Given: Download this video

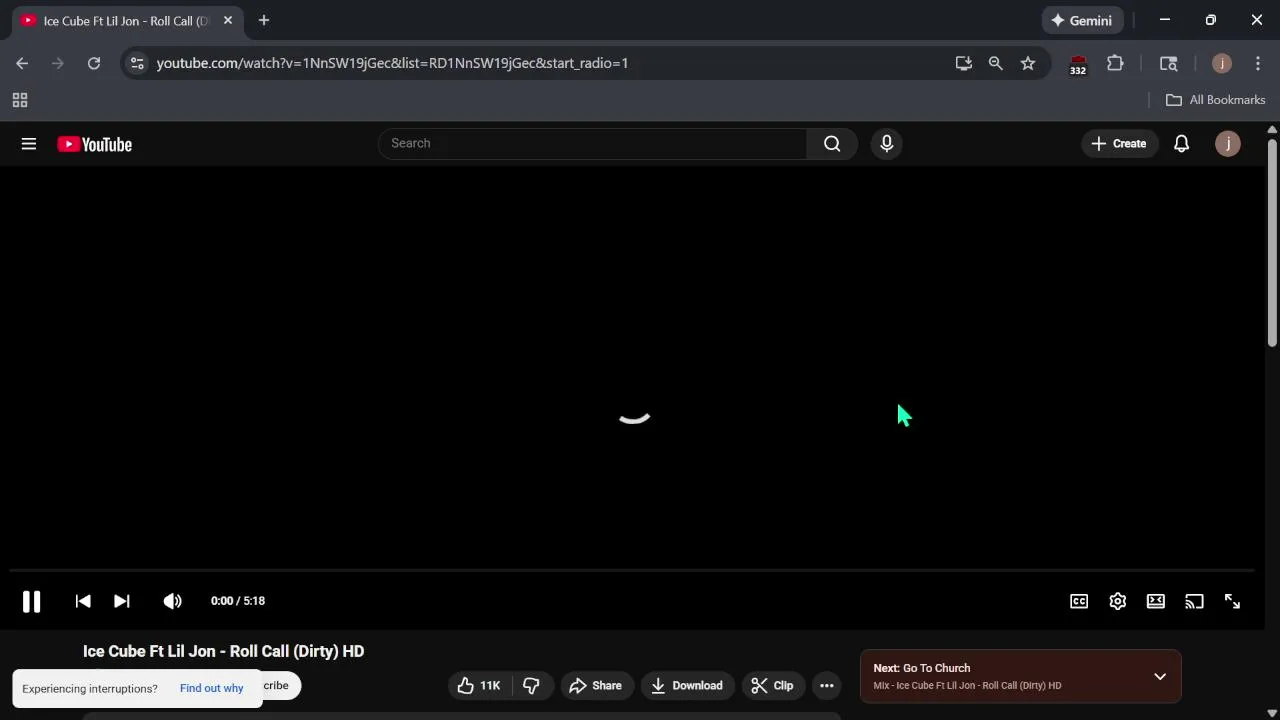Looking at the screenshot, I should coord(687,685).
